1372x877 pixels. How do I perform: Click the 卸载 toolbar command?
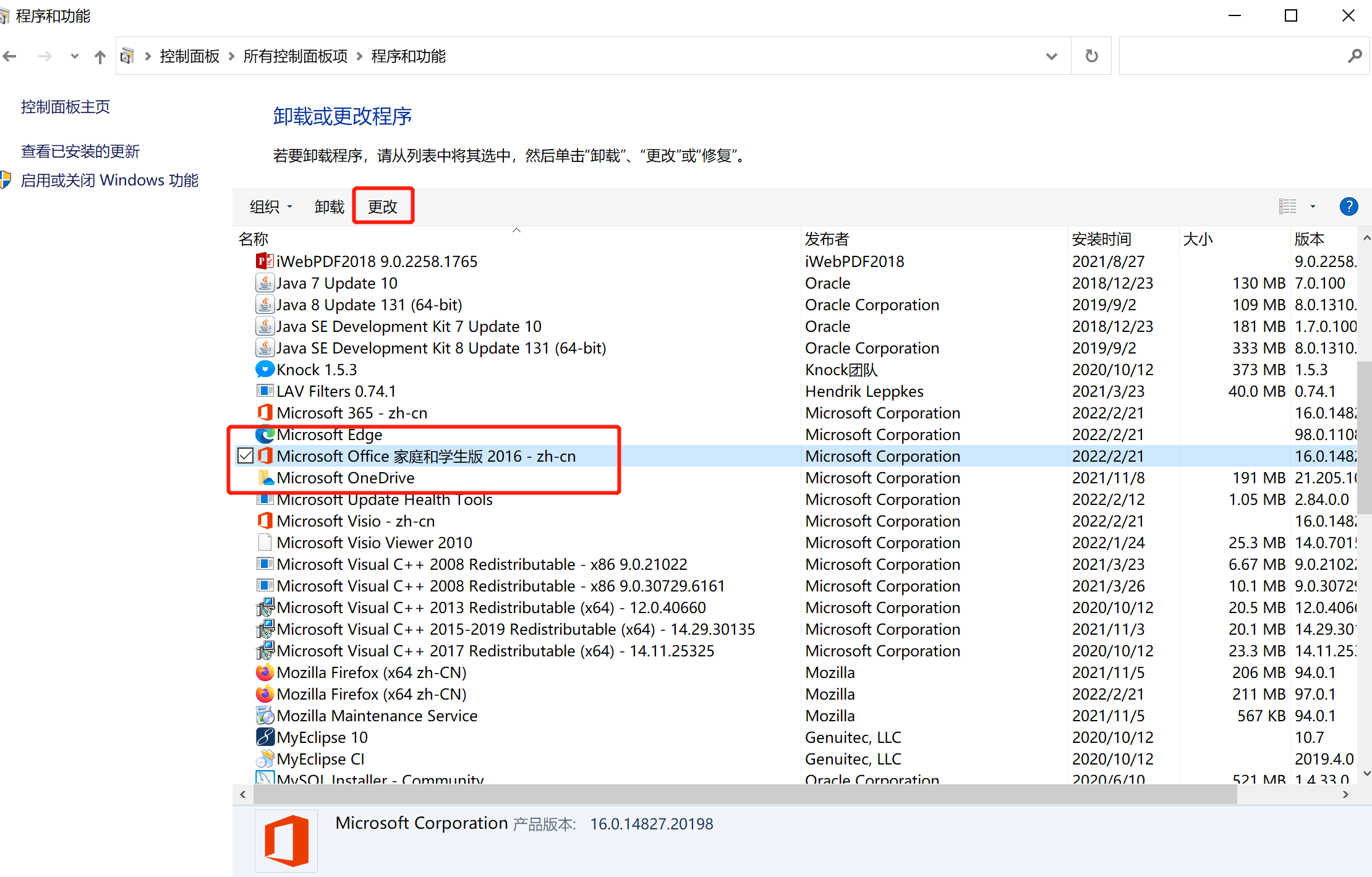point(329,207)
